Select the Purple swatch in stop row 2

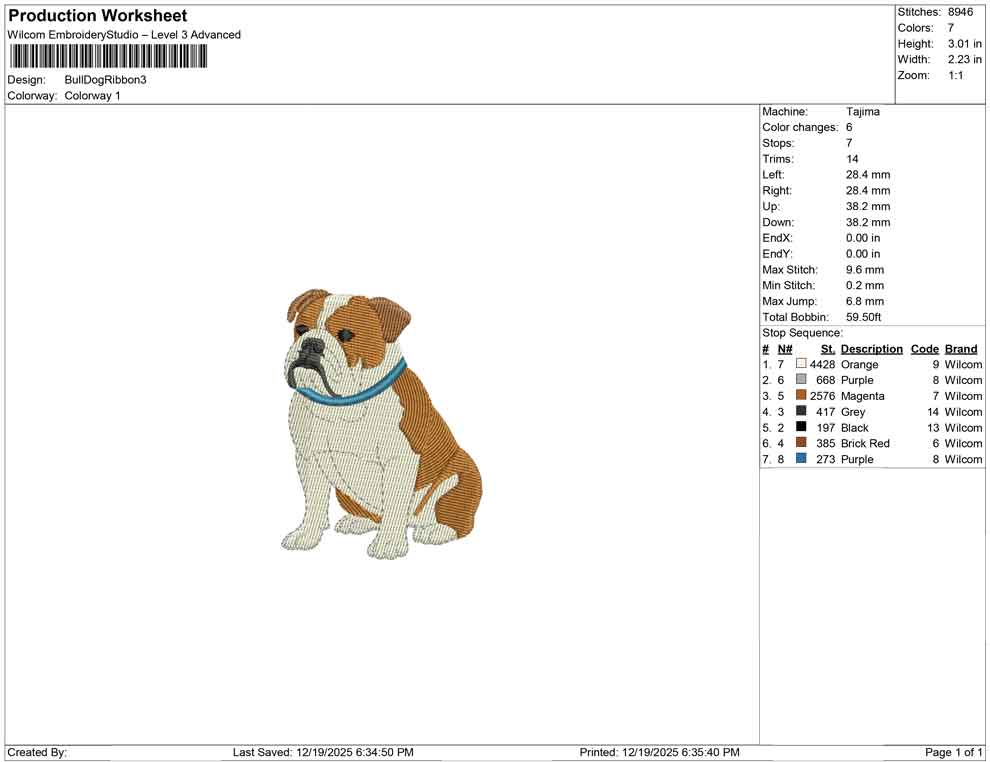click(800, 380)
